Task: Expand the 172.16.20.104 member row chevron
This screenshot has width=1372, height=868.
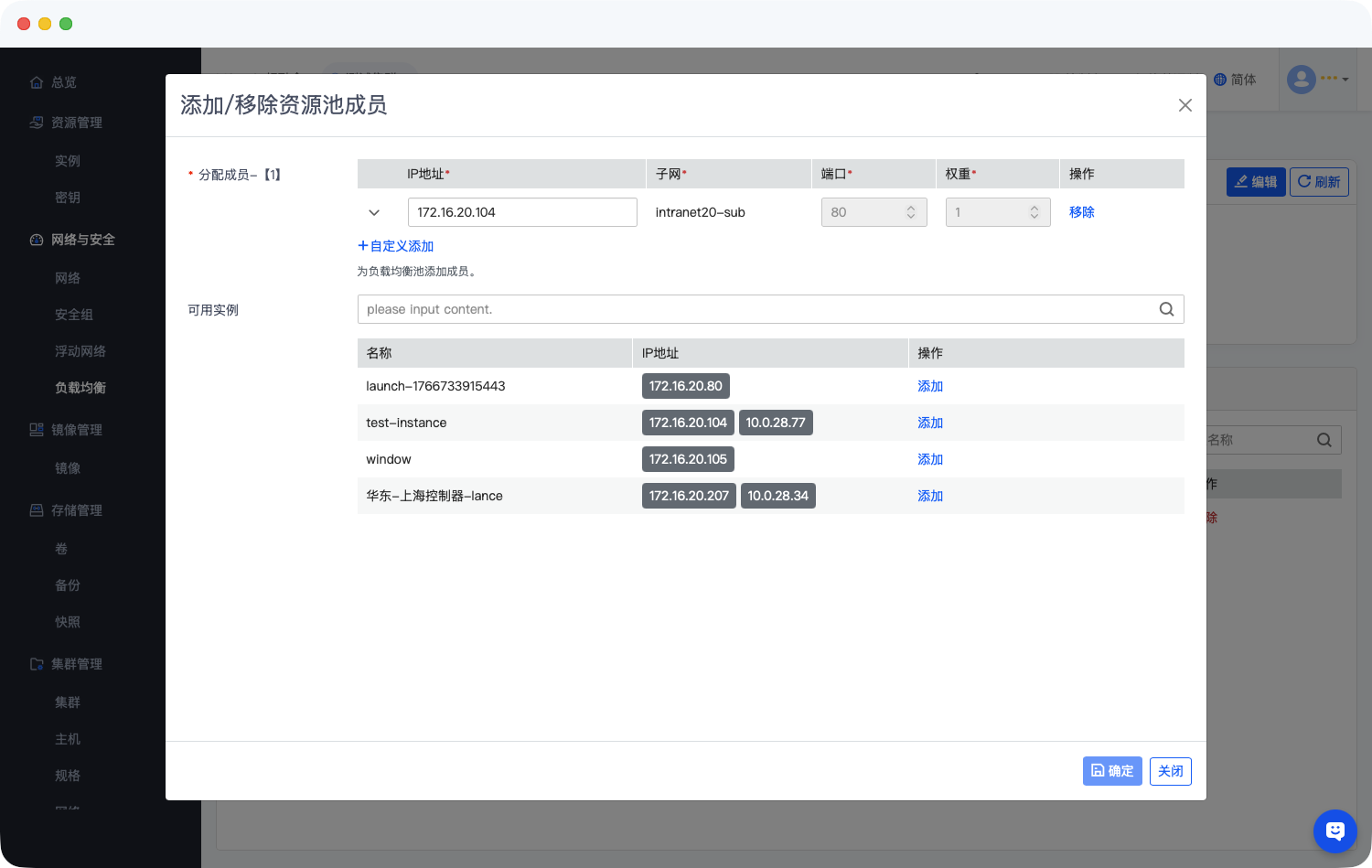Action: pyautogui.click(x=374, y=212)
